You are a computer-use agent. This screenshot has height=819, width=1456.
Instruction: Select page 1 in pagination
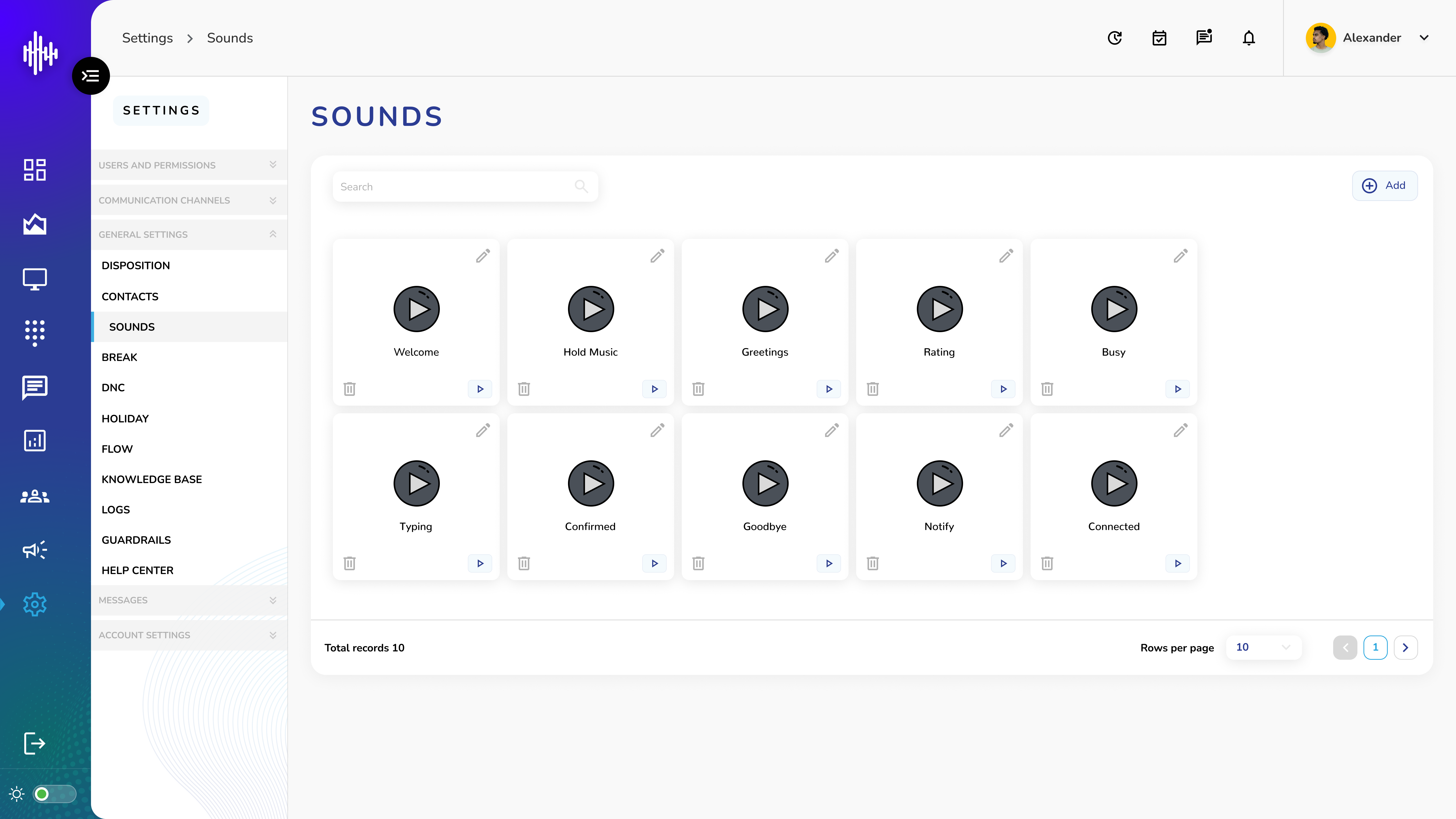tap(1375, 648)
